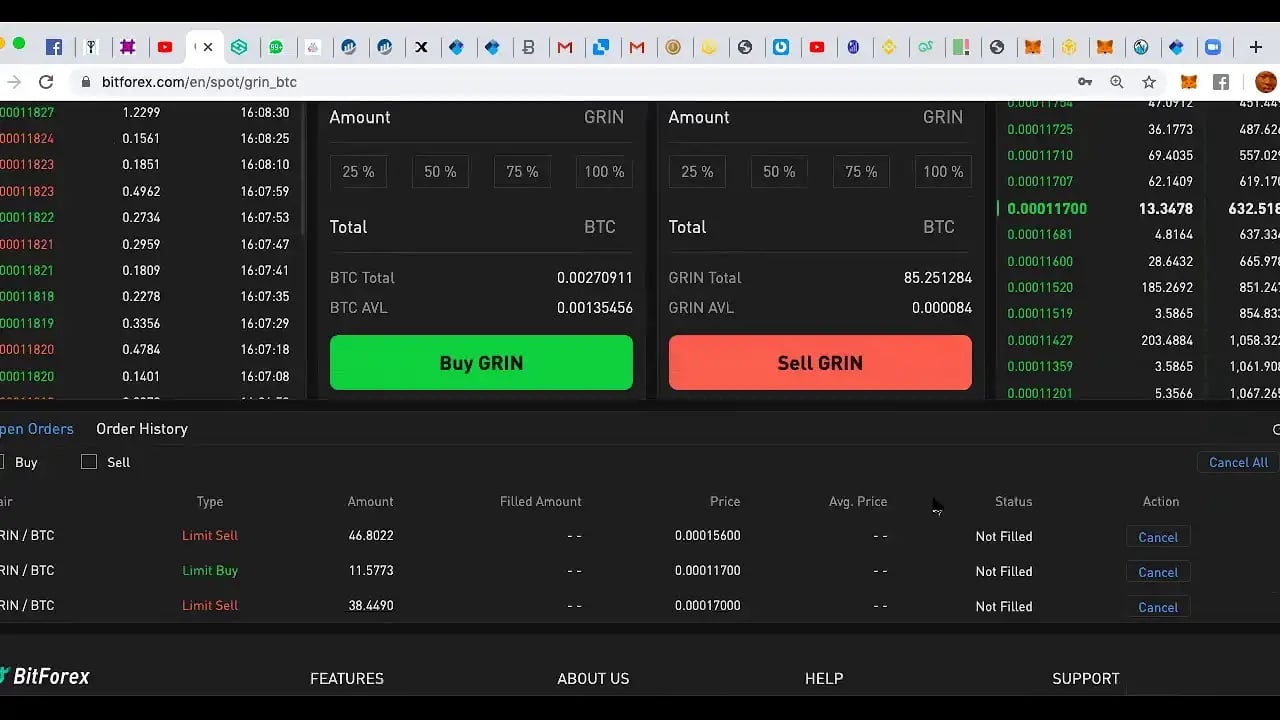Click the Buy GRIN button
The width and height of the screenshot is (1280, 720).
(x=481, y=362)
